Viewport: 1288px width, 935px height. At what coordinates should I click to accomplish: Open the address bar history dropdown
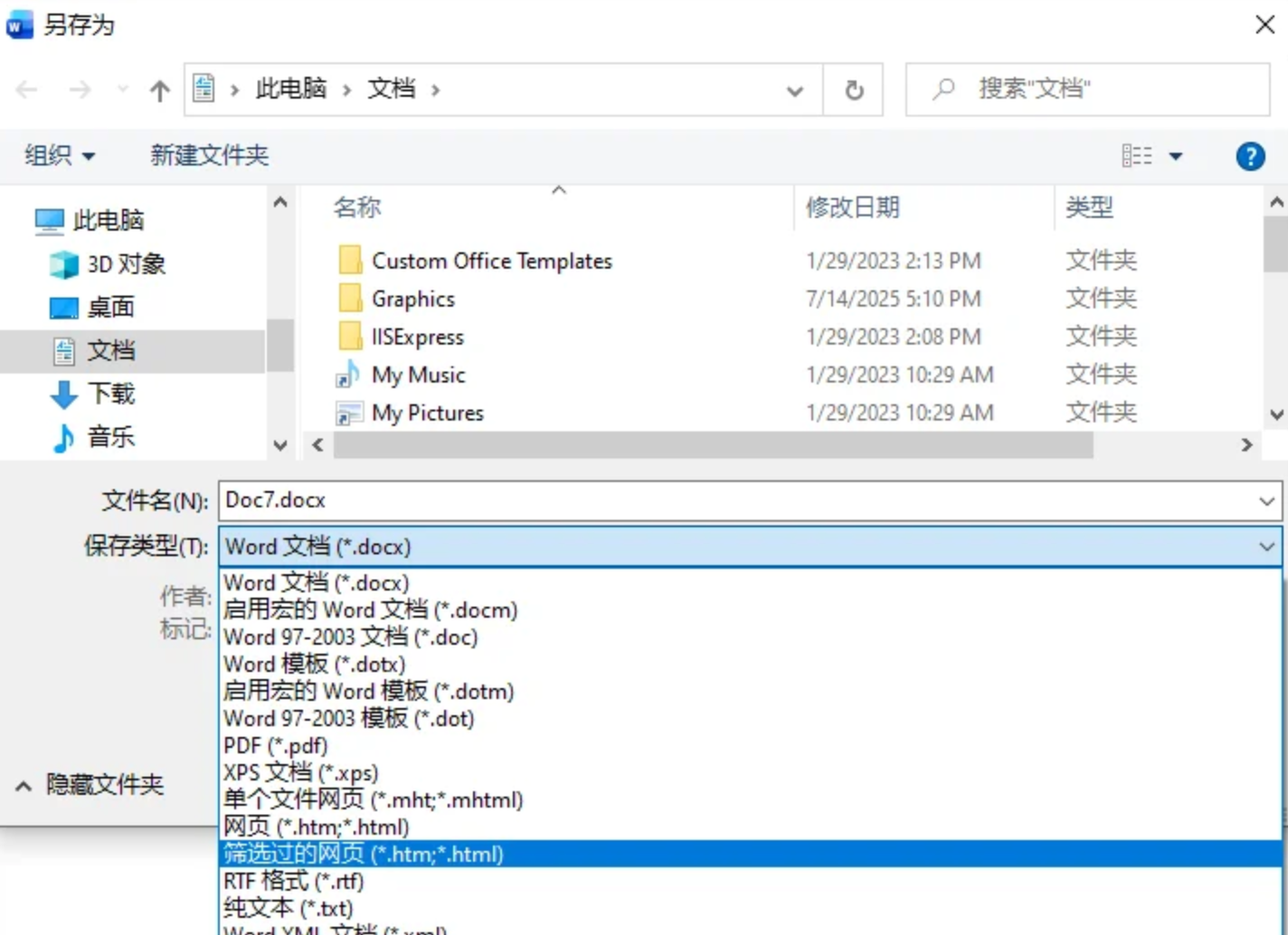pos(795,90)
